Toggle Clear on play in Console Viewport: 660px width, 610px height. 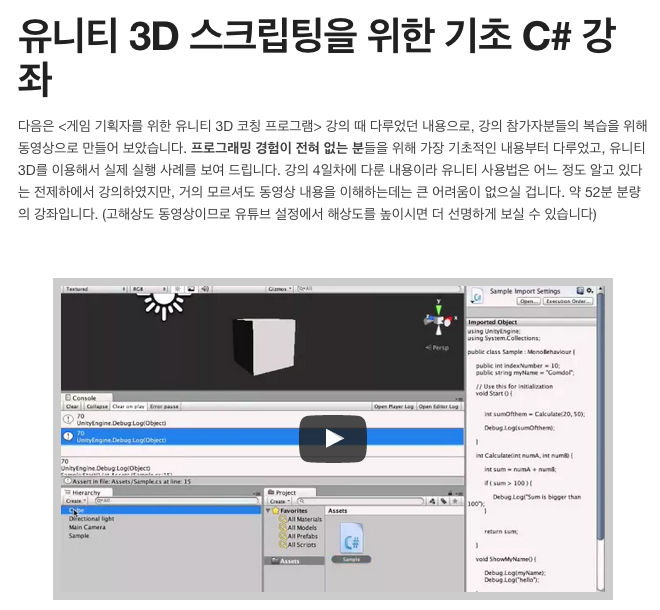[x=128, y=406]
